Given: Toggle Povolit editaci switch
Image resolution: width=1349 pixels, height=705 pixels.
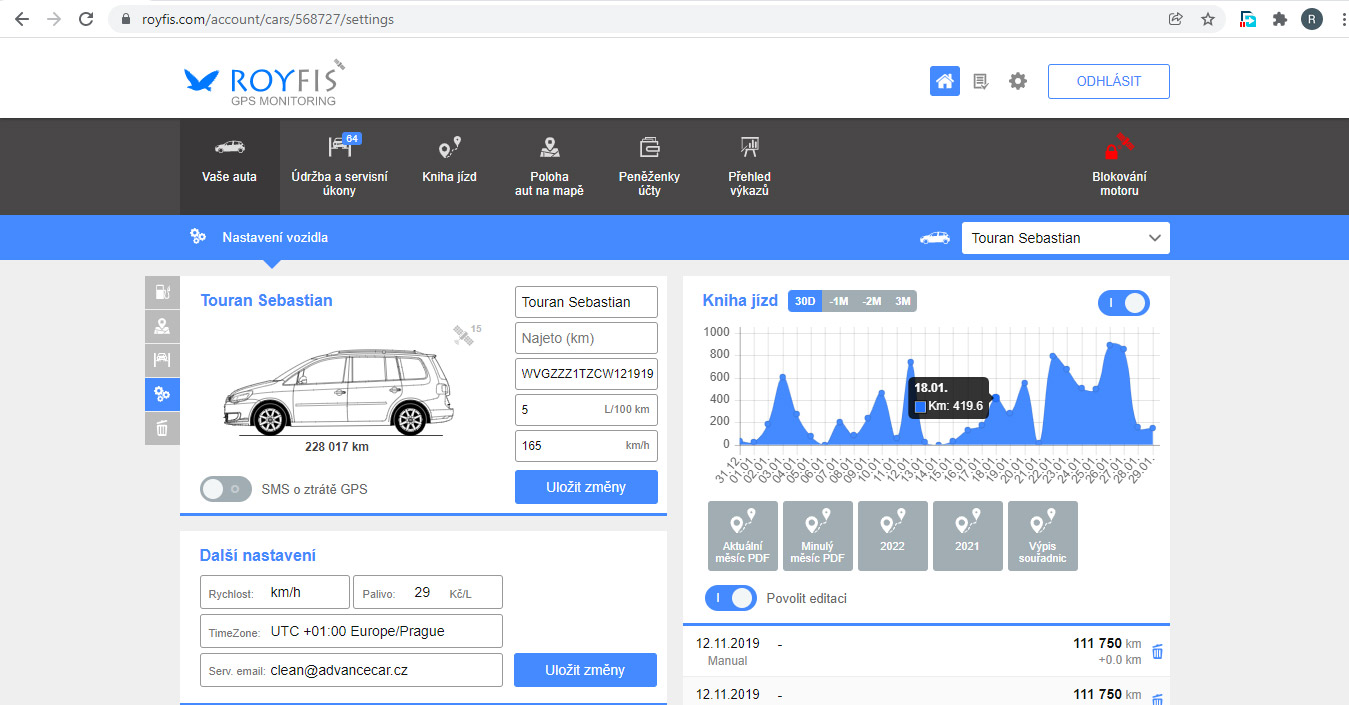Looking at the screenshot, I should [x=730, y=598].
